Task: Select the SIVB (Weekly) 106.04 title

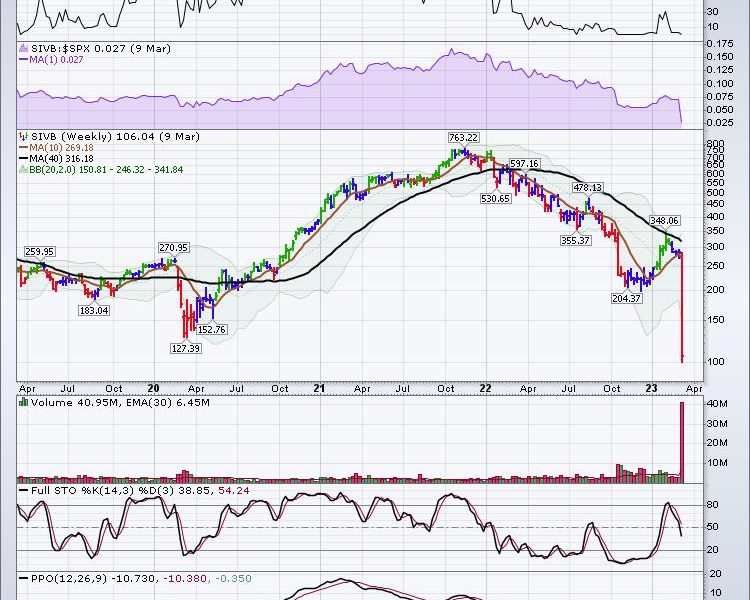Action: (x=115, y=136)
